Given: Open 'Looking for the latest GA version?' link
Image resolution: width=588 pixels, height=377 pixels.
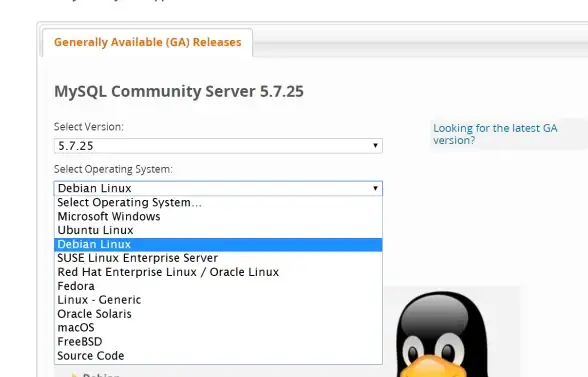Looking at the screenshot, I should 495,134.
